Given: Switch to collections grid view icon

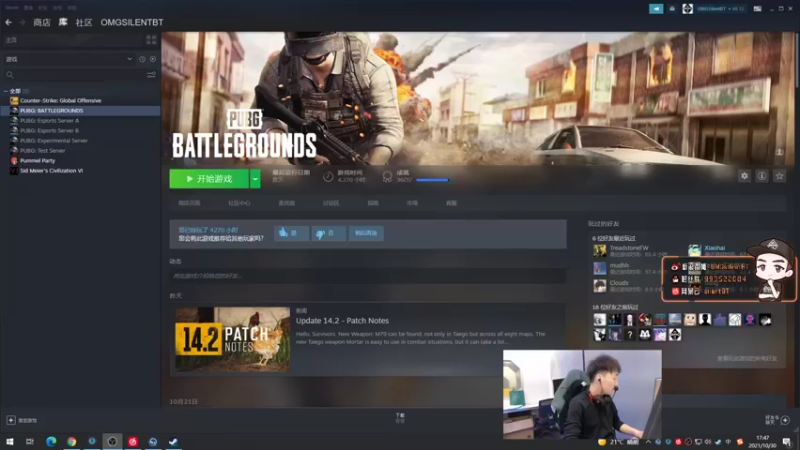Looking at the screenshot, I should [151, 40].
